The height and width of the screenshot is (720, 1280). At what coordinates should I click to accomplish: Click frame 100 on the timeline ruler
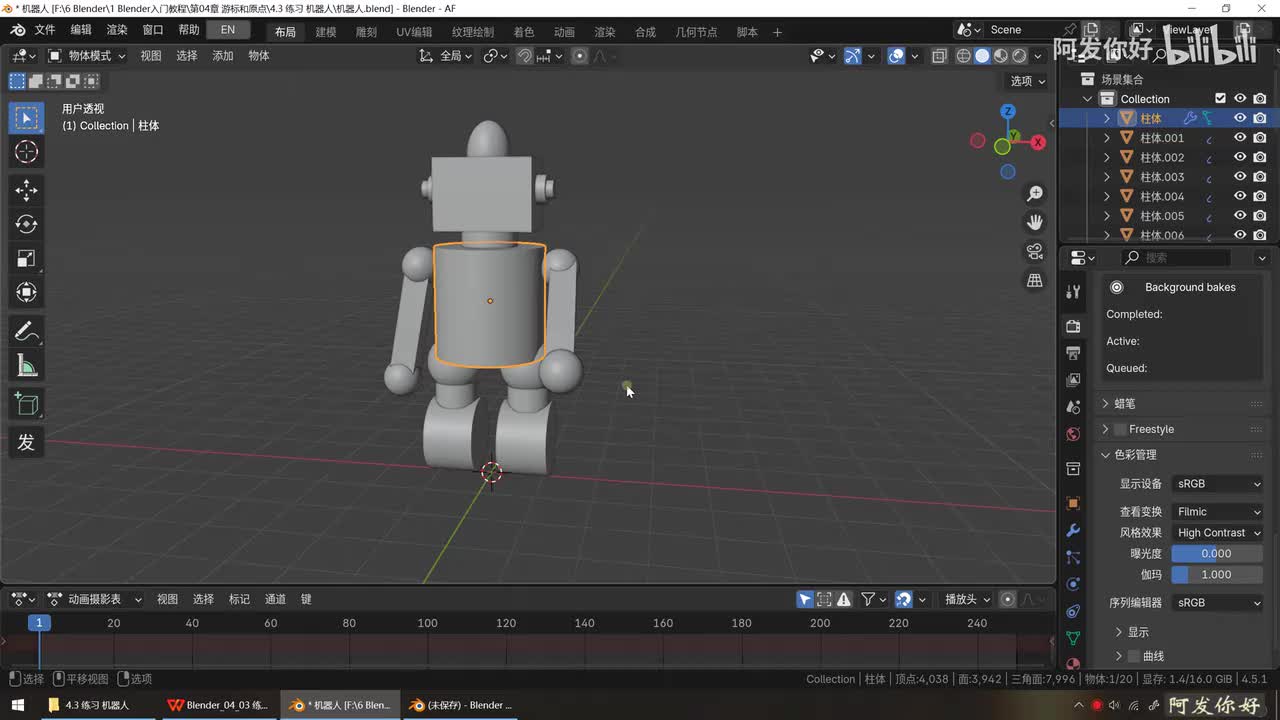coord(427,623)
